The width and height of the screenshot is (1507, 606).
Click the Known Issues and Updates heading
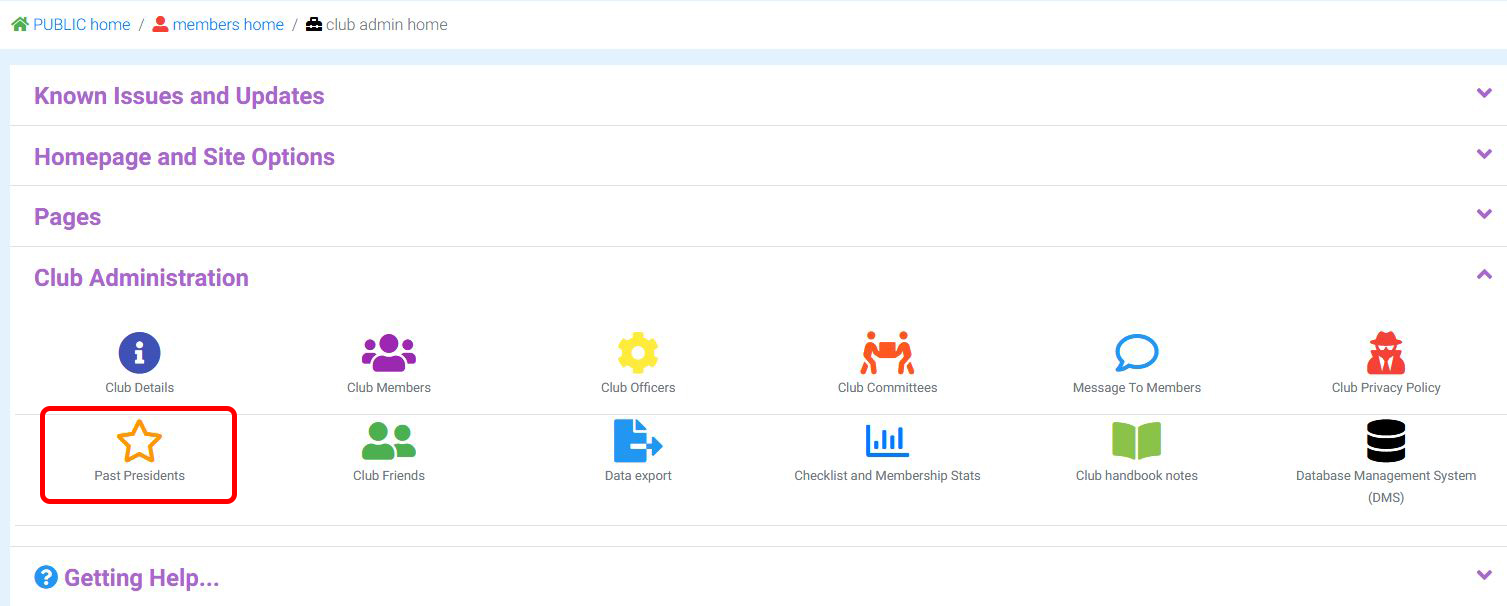(179, 96)
